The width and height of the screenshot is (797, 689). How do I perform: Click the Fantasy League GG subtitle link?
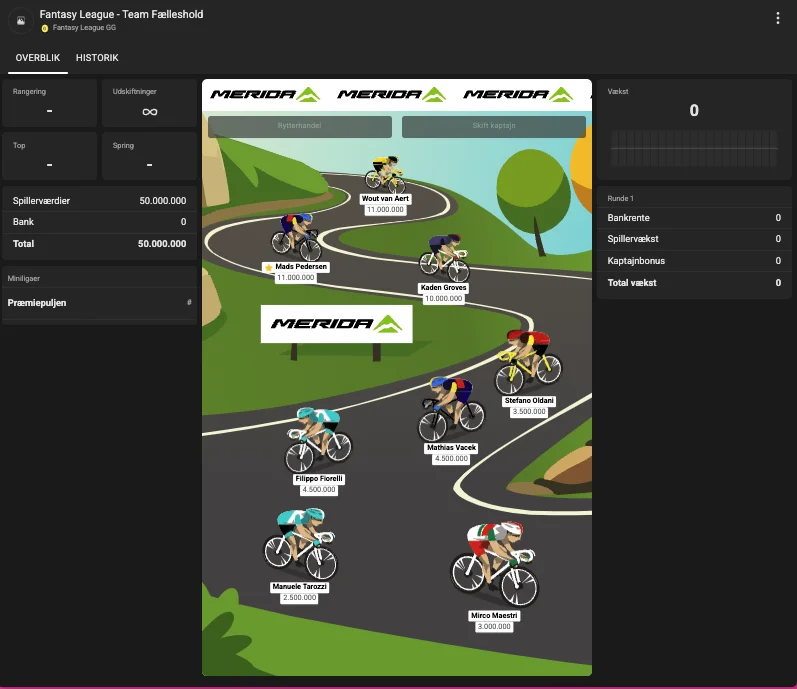tap(84, 28)
